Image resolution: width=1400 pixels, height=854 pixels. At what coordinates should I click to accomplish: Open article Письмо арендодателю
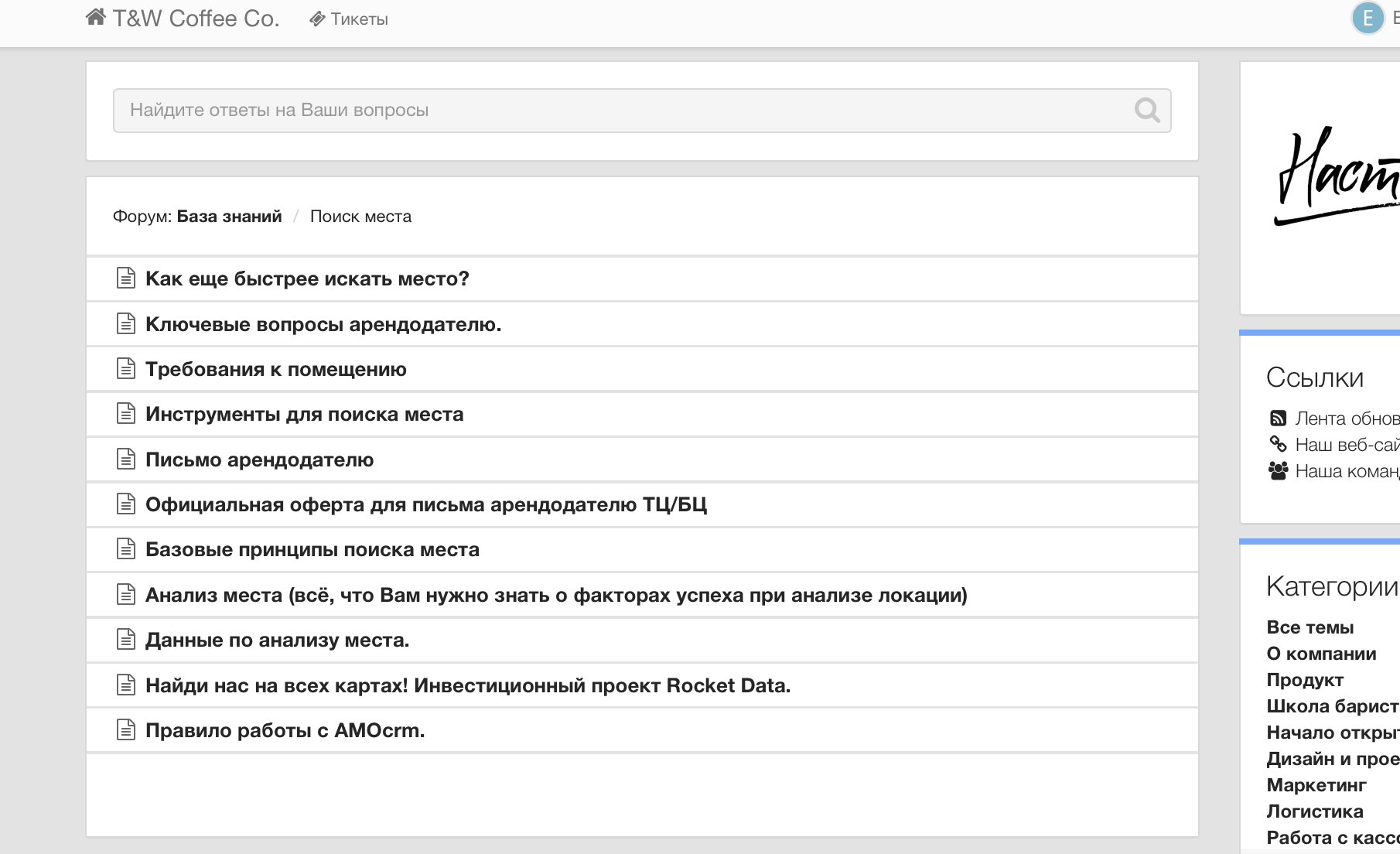(260, 459)
